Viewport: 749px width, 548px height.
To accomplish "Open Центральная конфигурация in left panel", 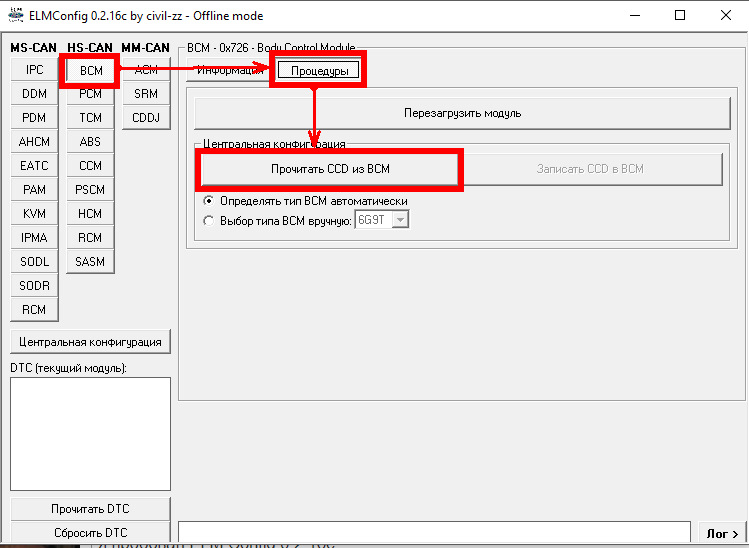I will pyautogui.click(x=90, y=342).
